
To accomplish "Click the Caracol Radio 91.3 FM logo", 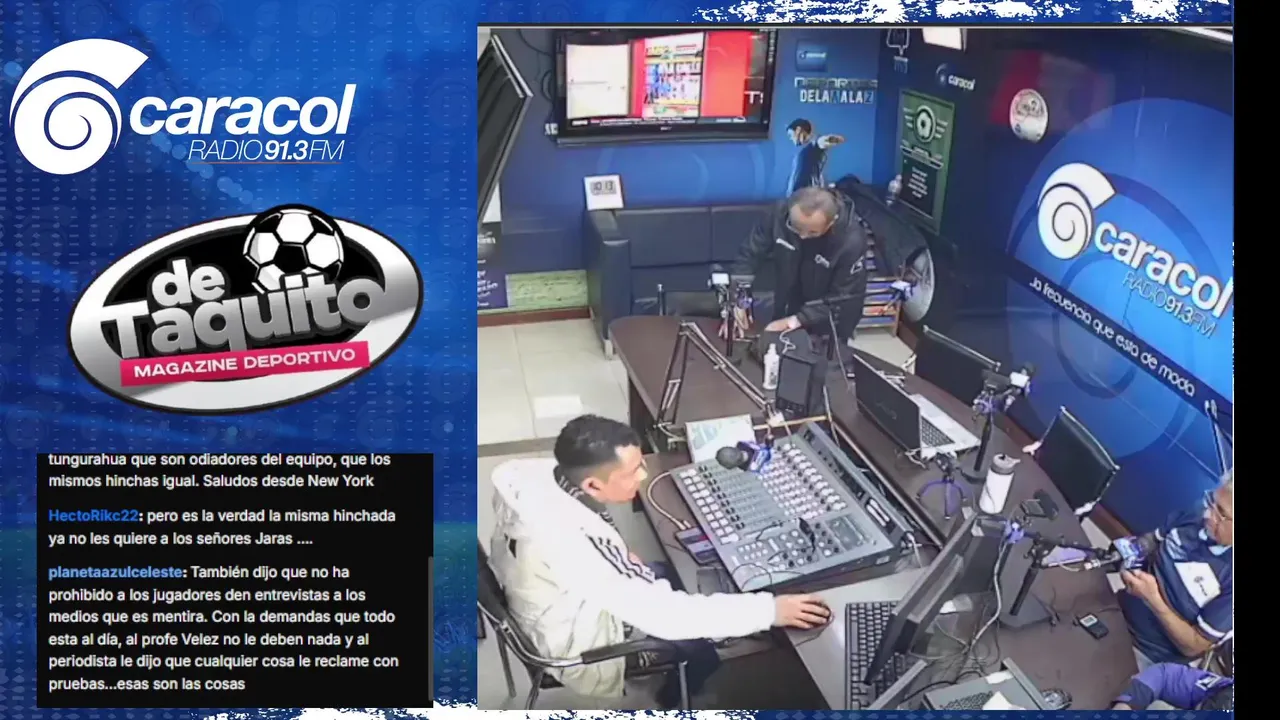I will [x=183, y=108].
